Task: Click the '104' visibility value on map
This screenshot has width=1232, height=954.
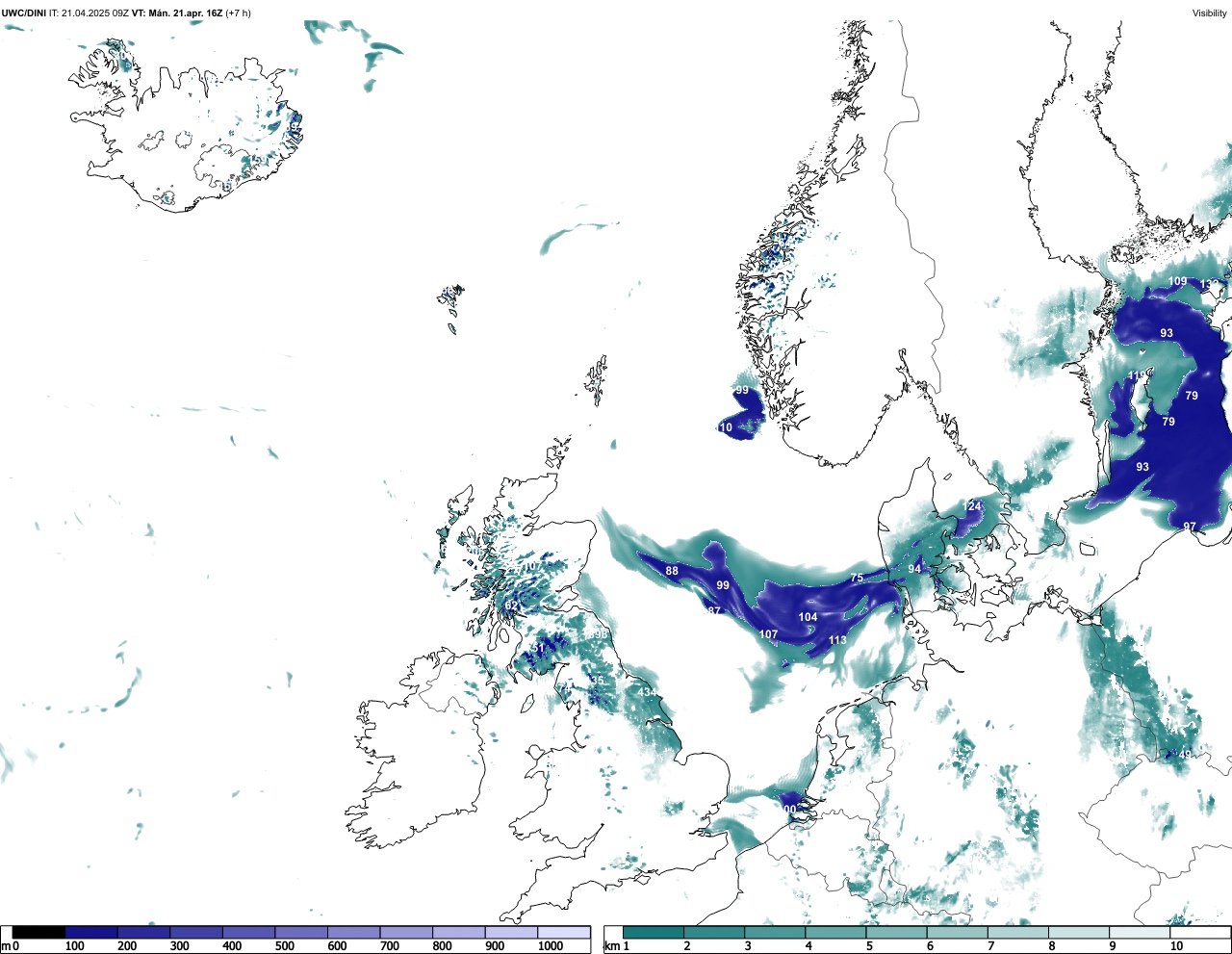Action: coord(808,617)
